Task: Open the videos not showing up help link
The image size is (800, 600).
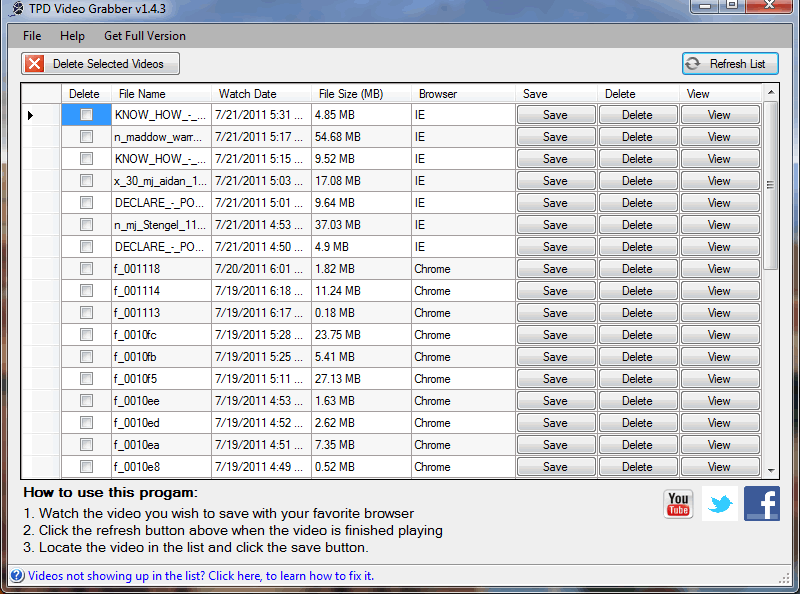Action: coord(201,576)
